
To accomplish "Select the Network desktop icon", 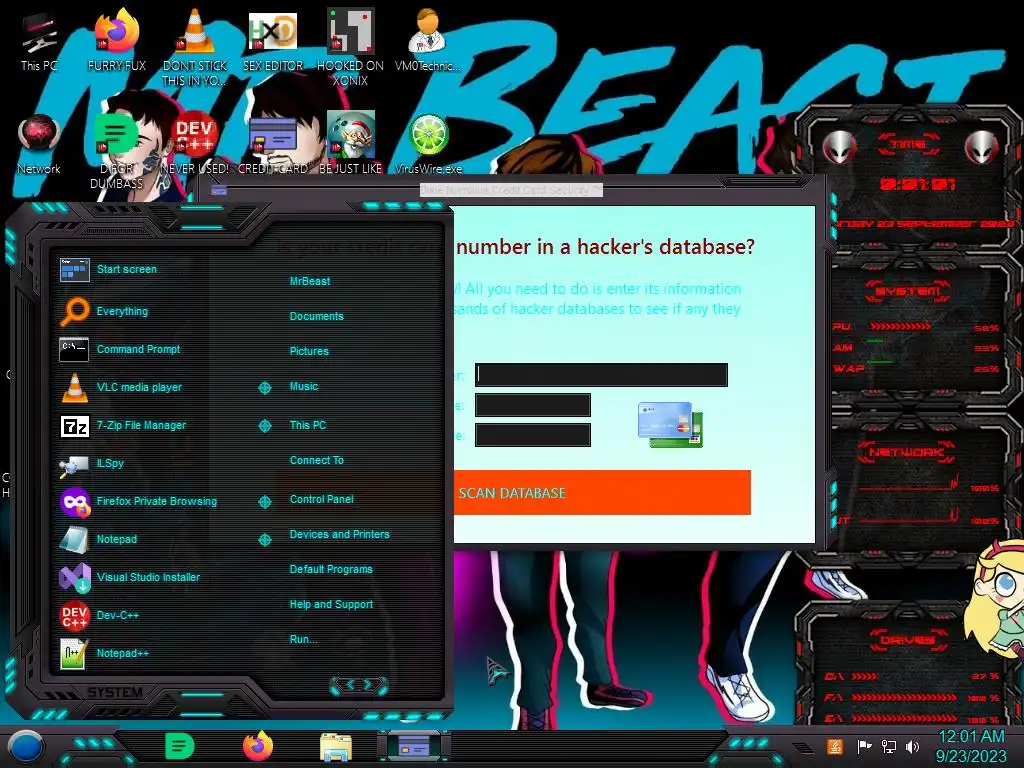I will pyautogui.click(x=39, y=144).
